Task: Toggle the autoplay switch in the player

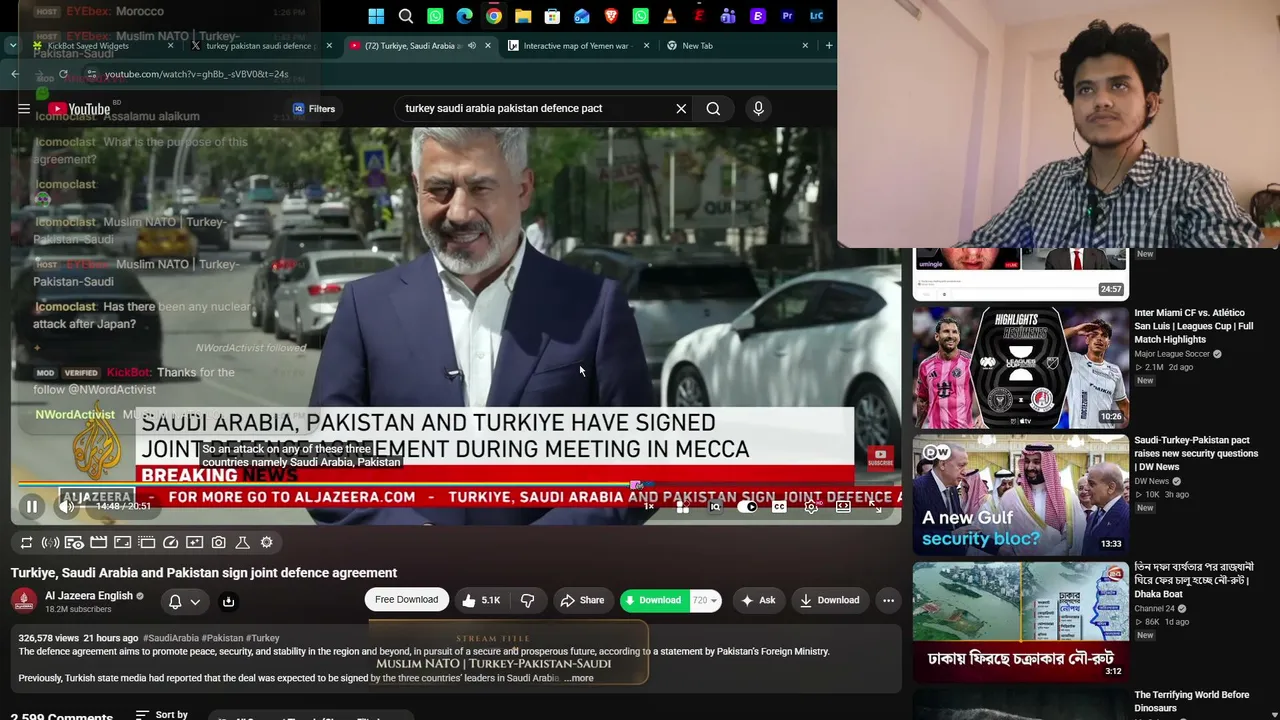Action: (x=747, y=507)
